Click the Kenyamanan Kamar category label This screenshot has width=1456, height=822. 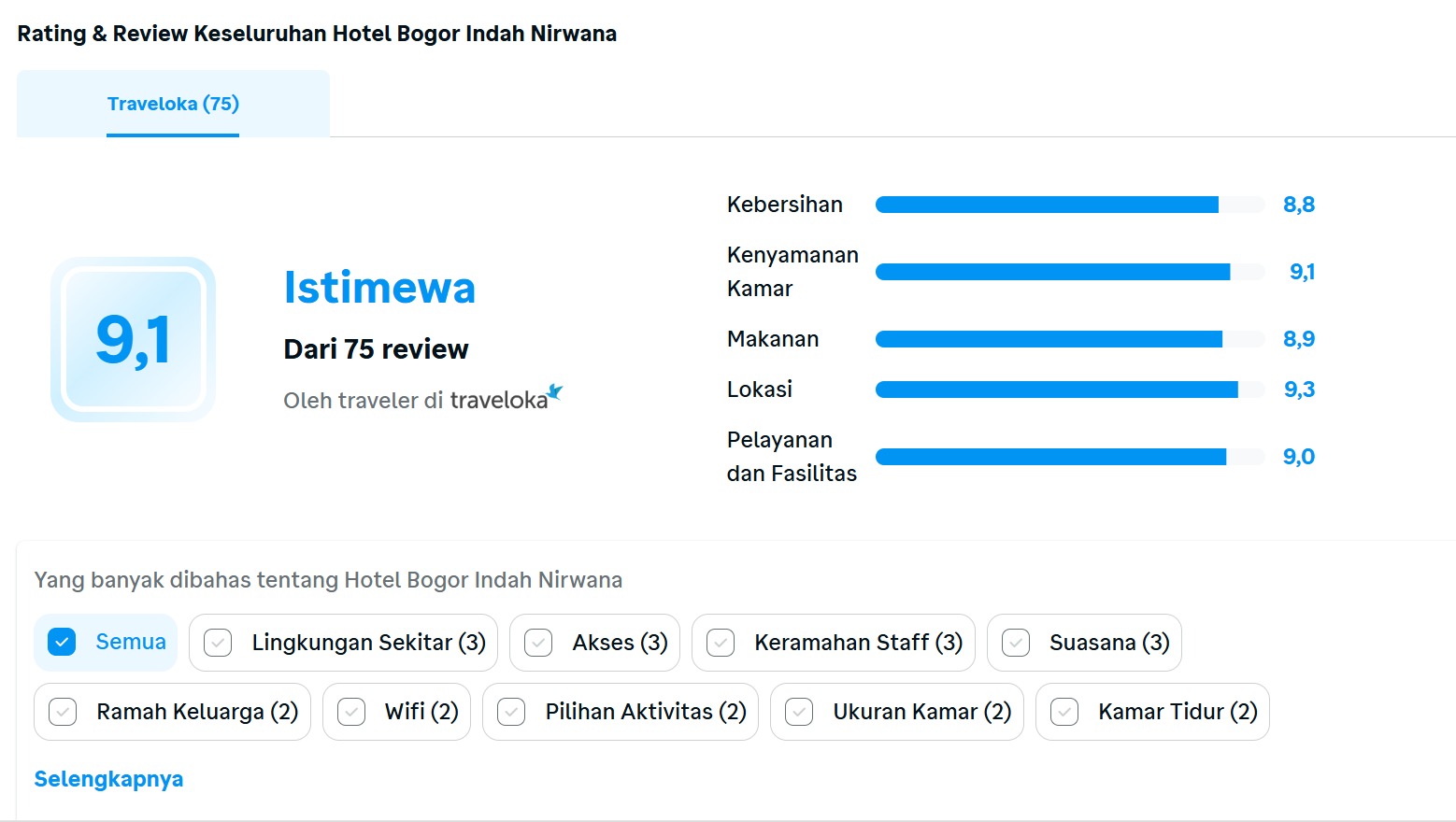tap(792, 272)
